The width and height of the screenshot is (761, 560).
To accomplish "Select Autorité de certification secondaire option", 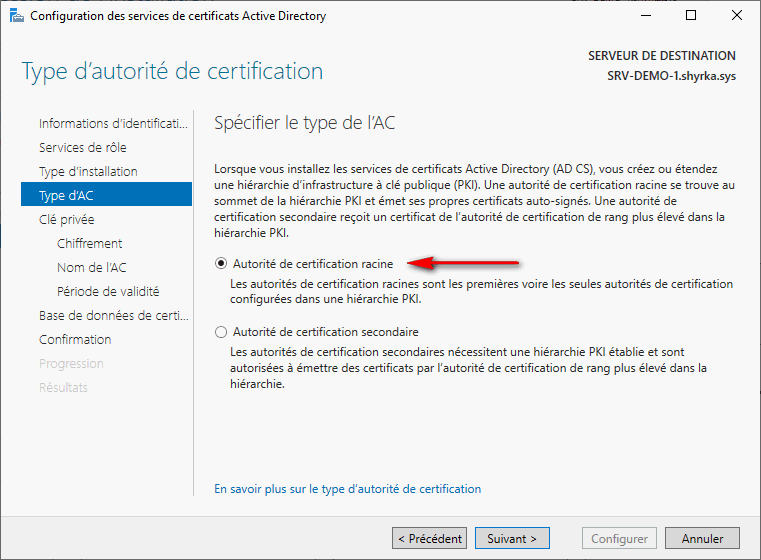I will coord(221,332).
